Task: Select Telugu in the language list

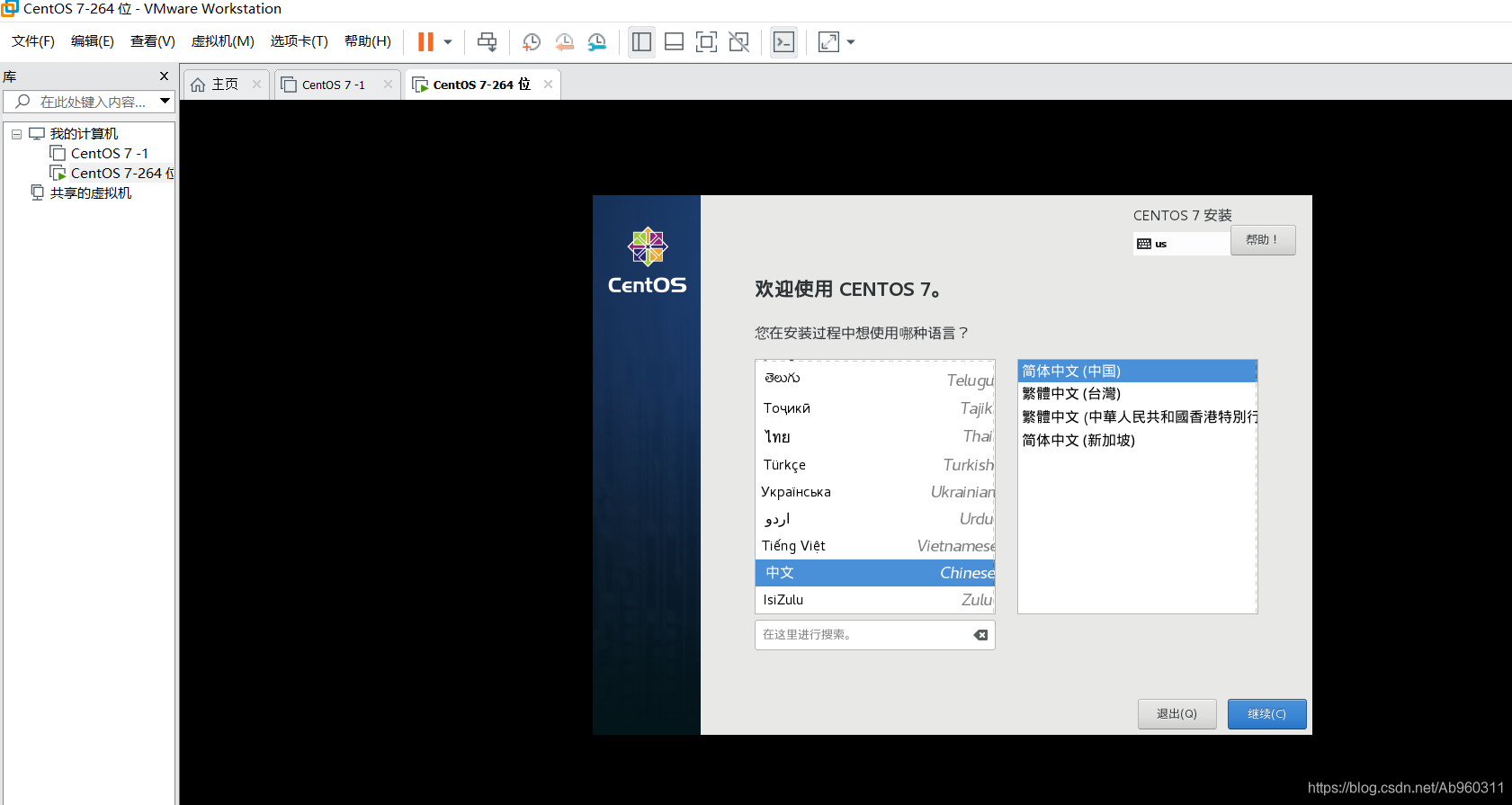Action: [875, 379]
